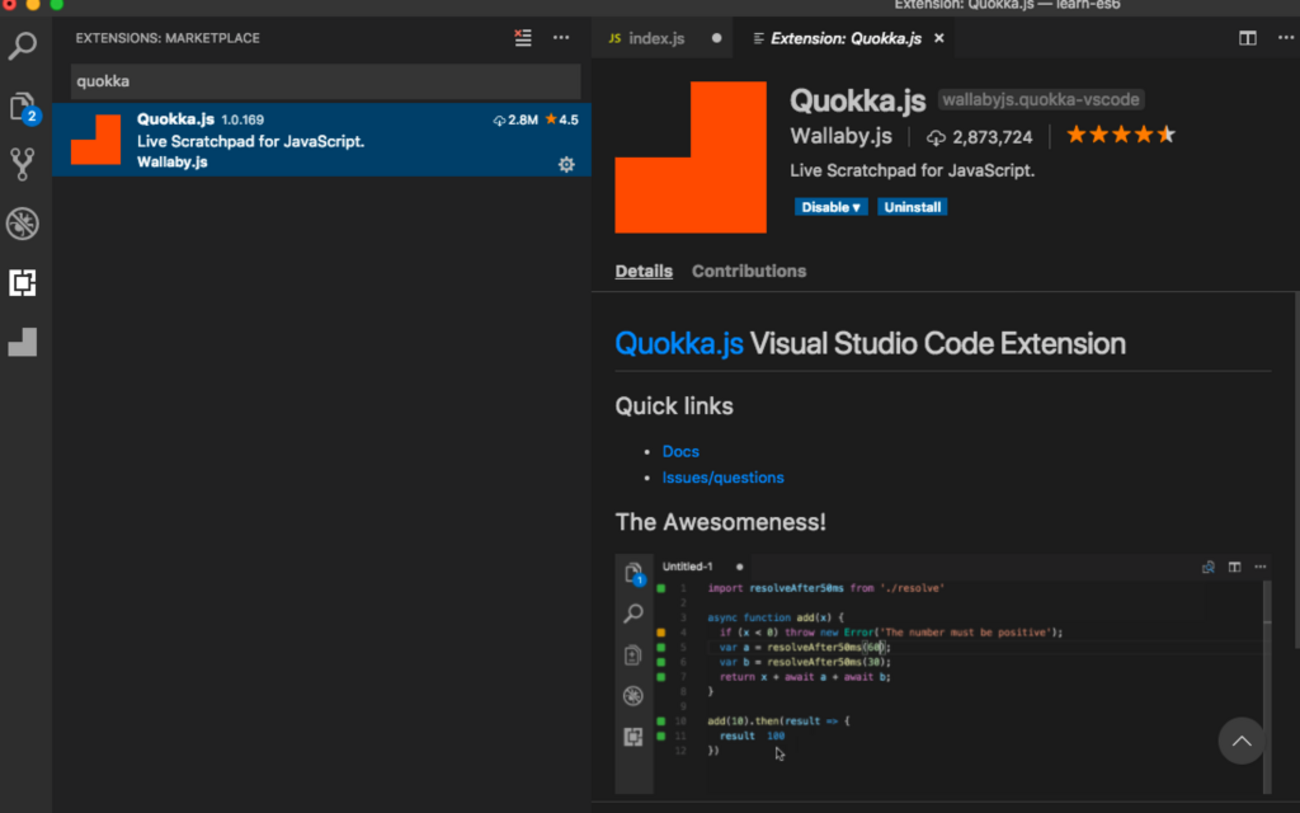Select the Quokka.js result in the extensions list
Image resolution: width=1300 pixels, height=813 pixels.
click(321, 140)
